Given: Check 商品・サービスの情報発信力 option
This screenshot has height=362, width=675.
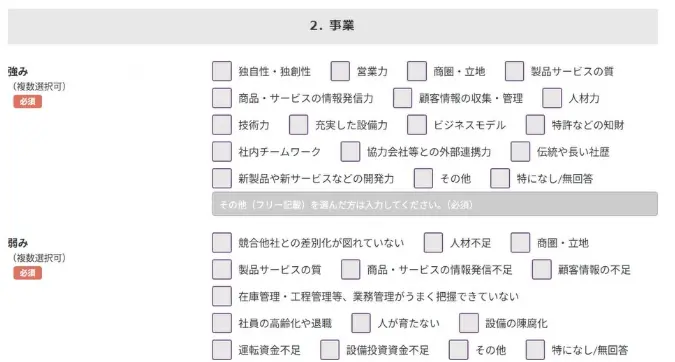Looking at the screenshot, I should (222, 98).
